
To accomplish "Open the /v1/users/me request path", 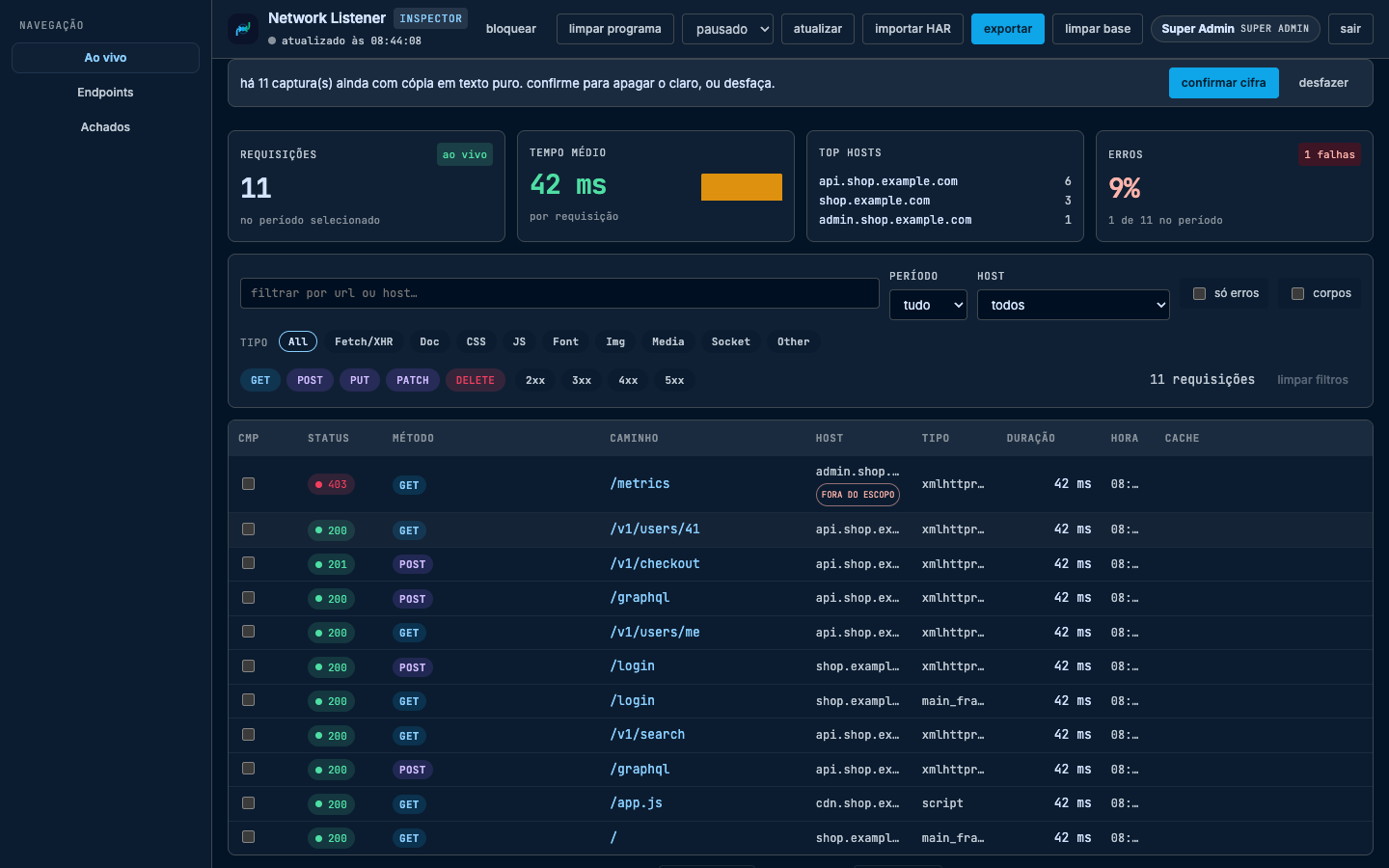I will 655,633.
